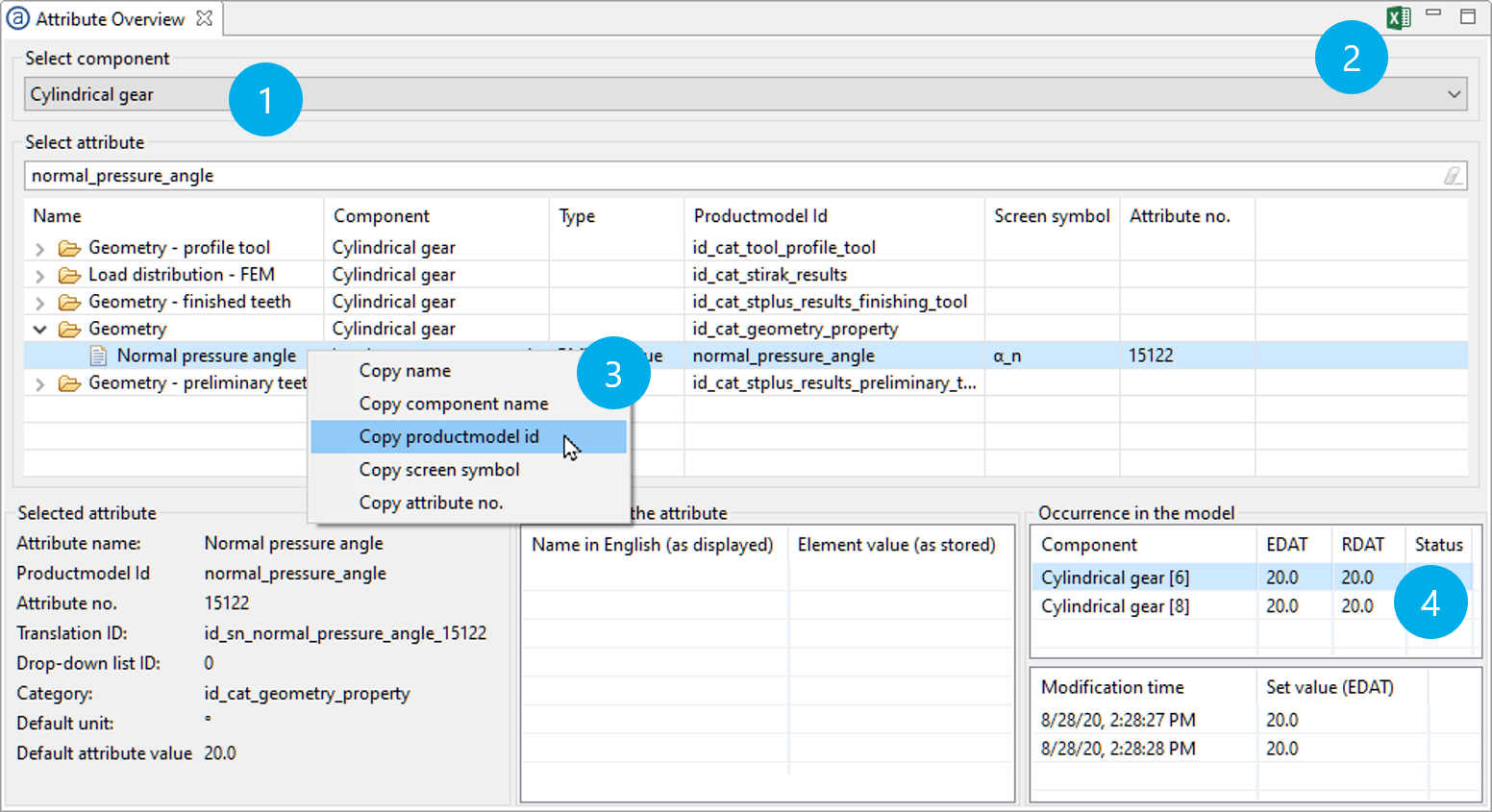Click the Excel export icon
The width and height of the screenshot is (1492, 812).
click(1398, 17)
